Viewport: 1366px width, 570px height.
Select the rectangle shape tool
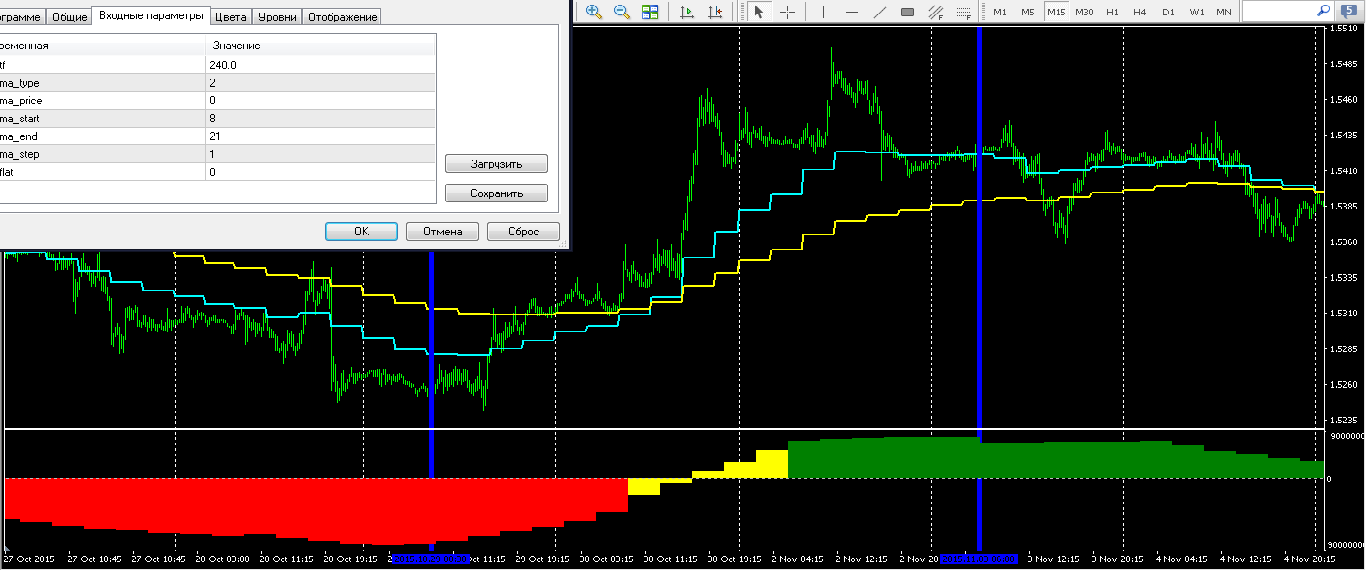(x=907, y=12)
